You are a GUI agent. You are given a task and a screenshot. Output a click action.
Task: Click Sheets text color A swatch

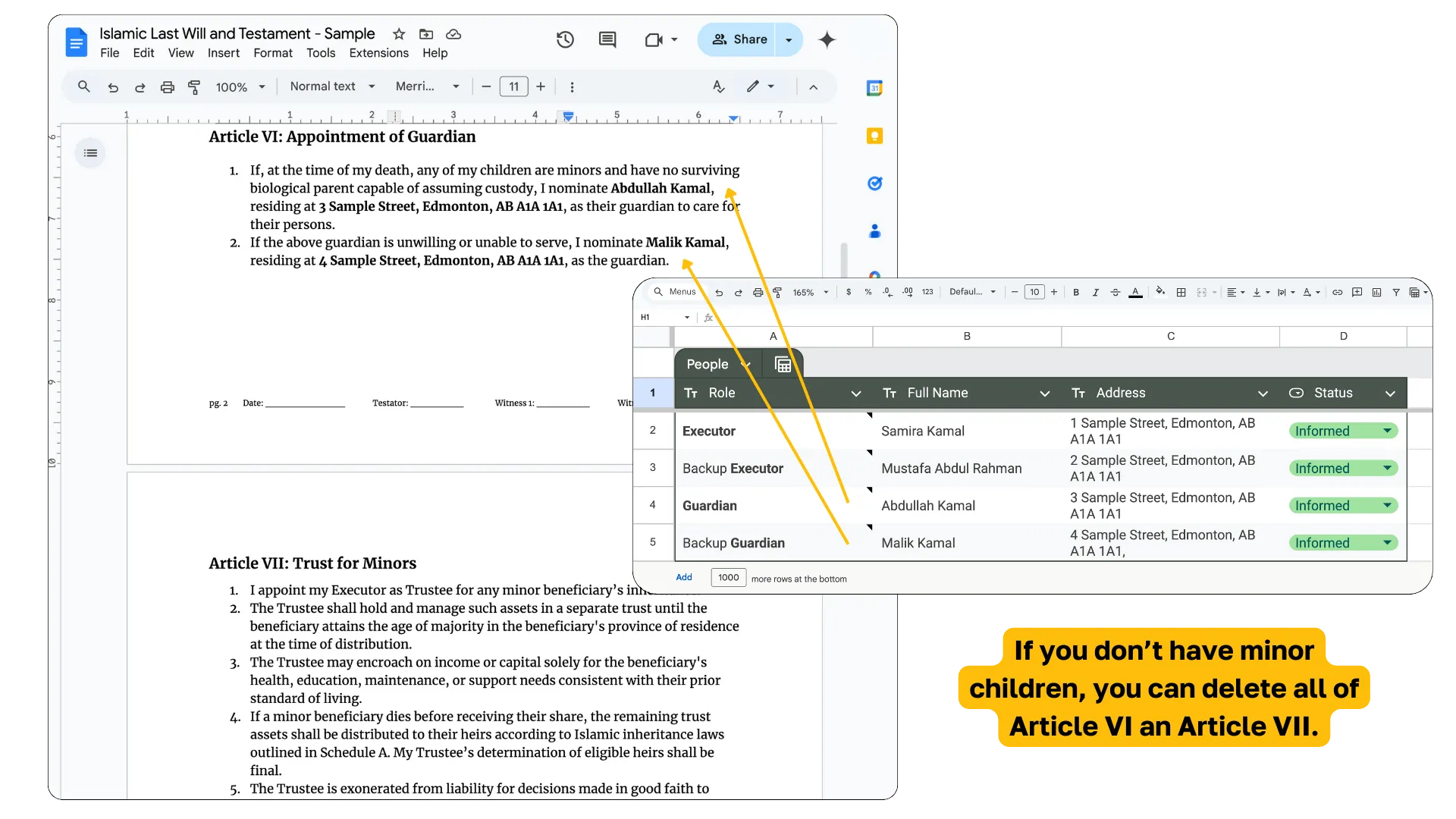click(1135, 292)
